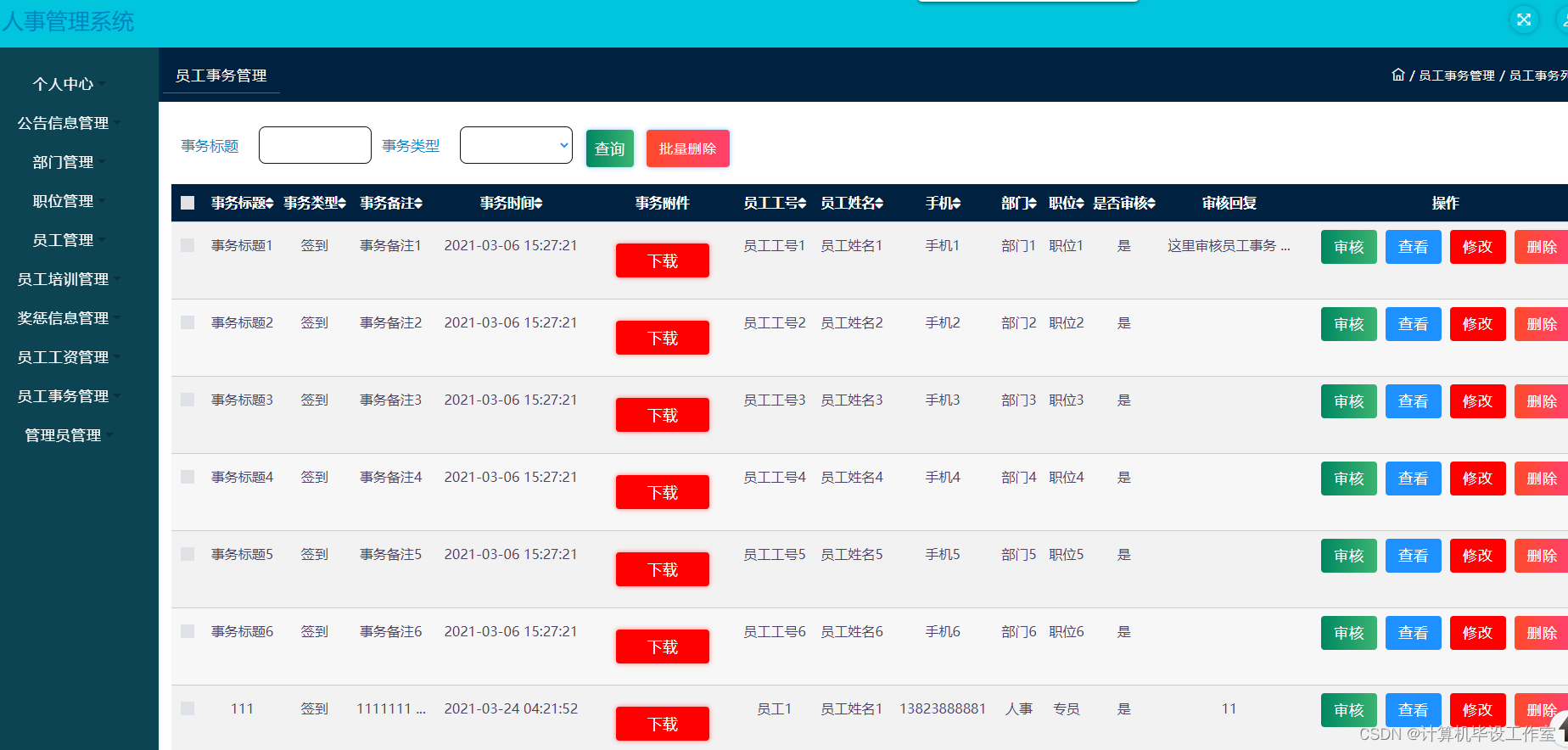Viewport: 1568px width, 750px height.
Task: Open 管理员管理 in sidebar
Action: (x=69, y=435)
